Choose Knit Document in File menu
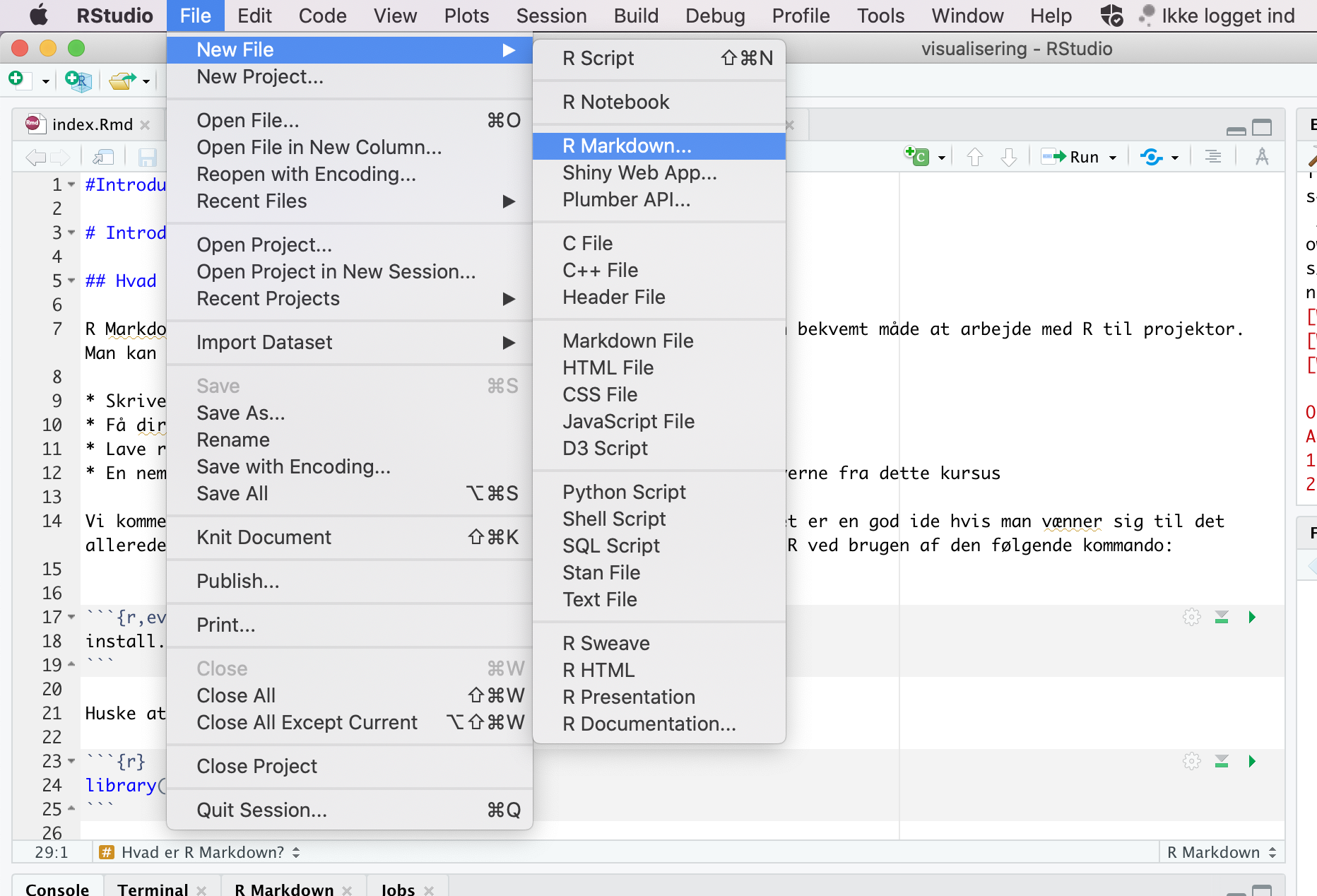 coord(349,538)
